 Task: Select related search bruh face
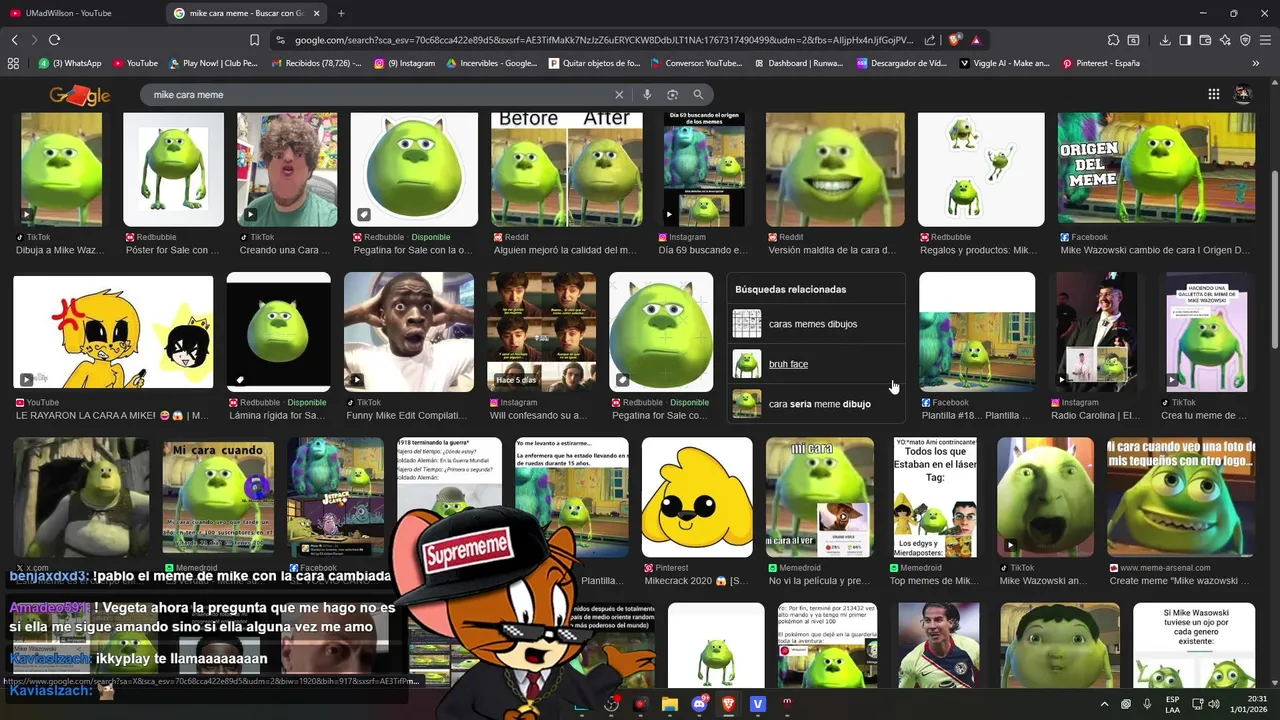816,364
